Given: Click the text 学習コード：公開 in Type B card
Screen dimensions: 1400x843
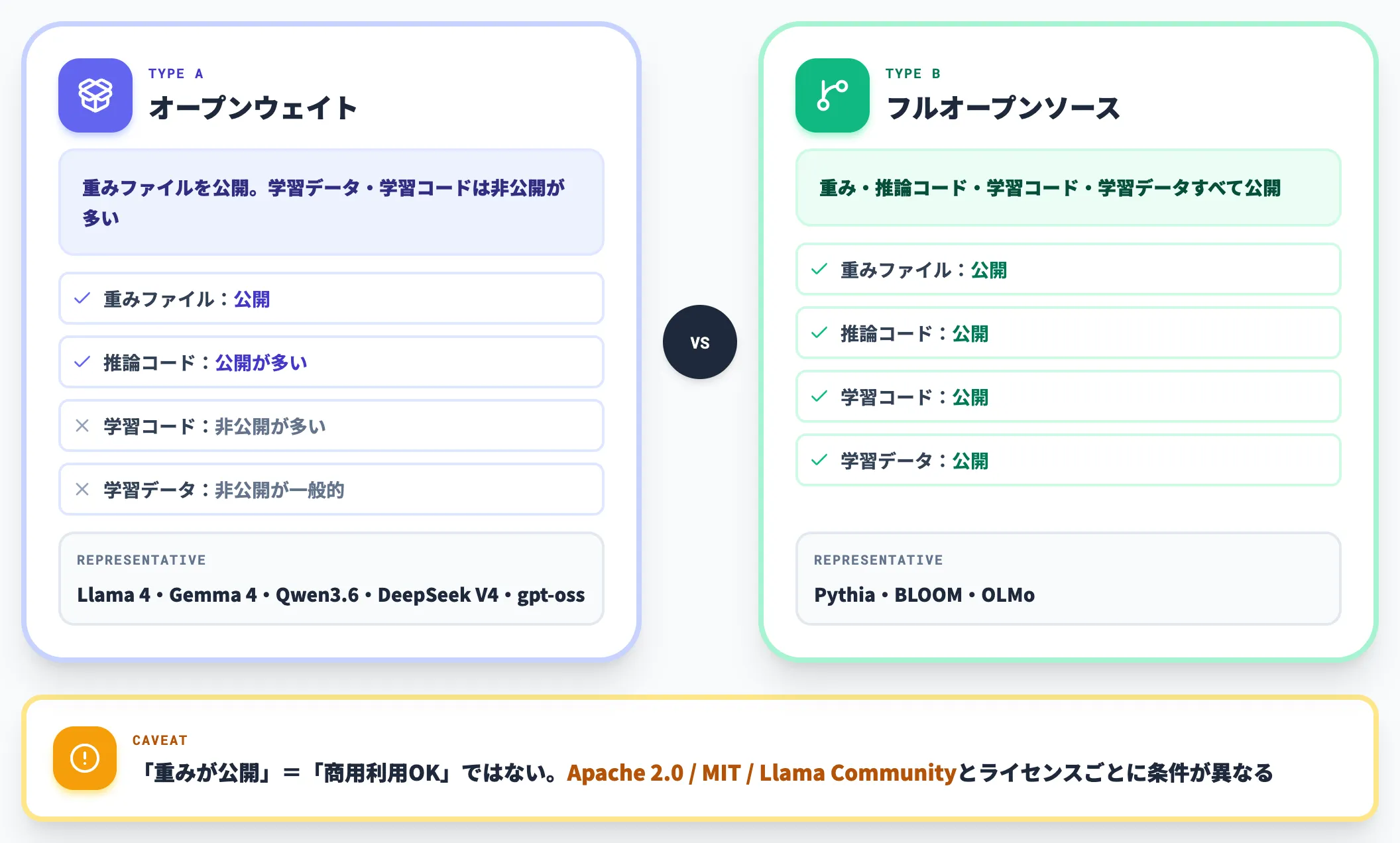Looking at the screenshot, I should (x=915, y=397).
